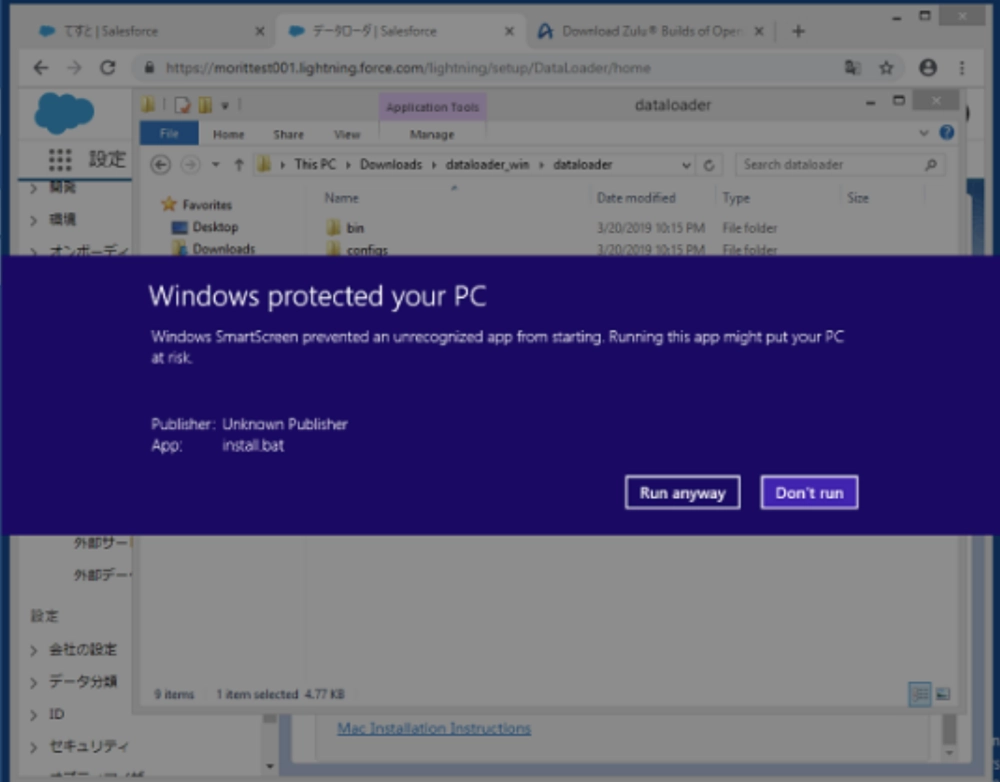Viewport: 1000px width, 782px height.
Task: Reload the Chrome page
Action: coord(108,68)
